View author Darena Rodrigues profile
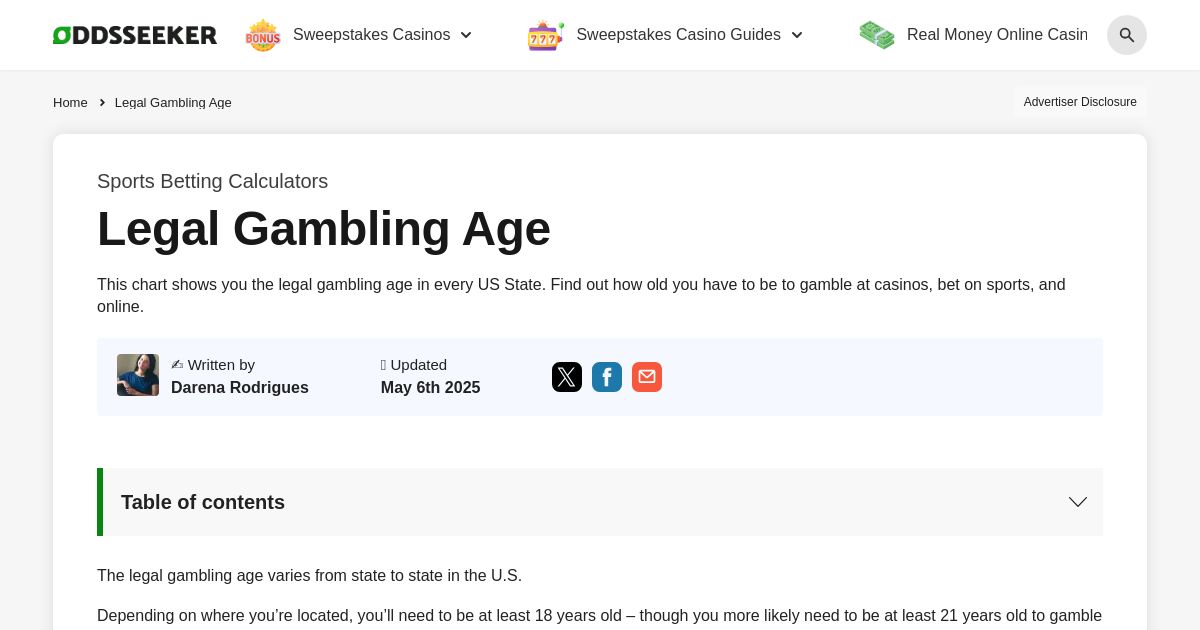Image resolution: width=1200 pixels, height=630 pixels. 240,388
